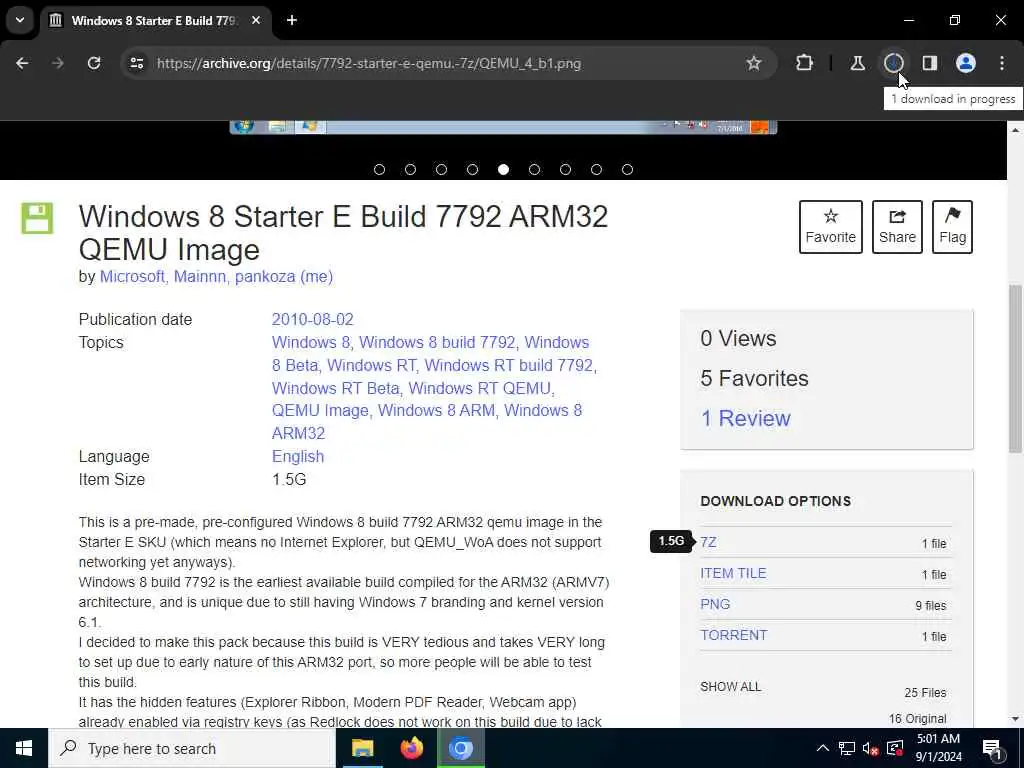Click the browser forward arrow
This screenshot has width=1024, height=768.
click(x=57, y=63)
